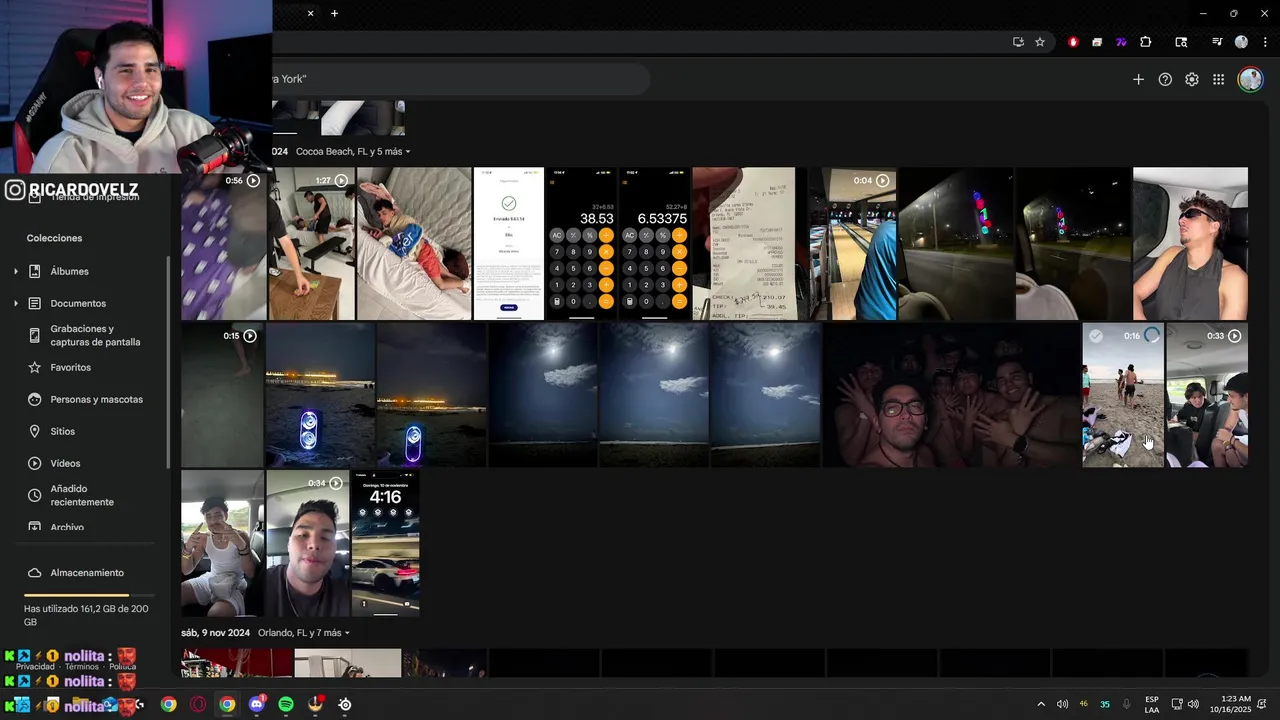Open the red hand ad blocker extension
The image size is (1280, 720).
point(1074,42)
